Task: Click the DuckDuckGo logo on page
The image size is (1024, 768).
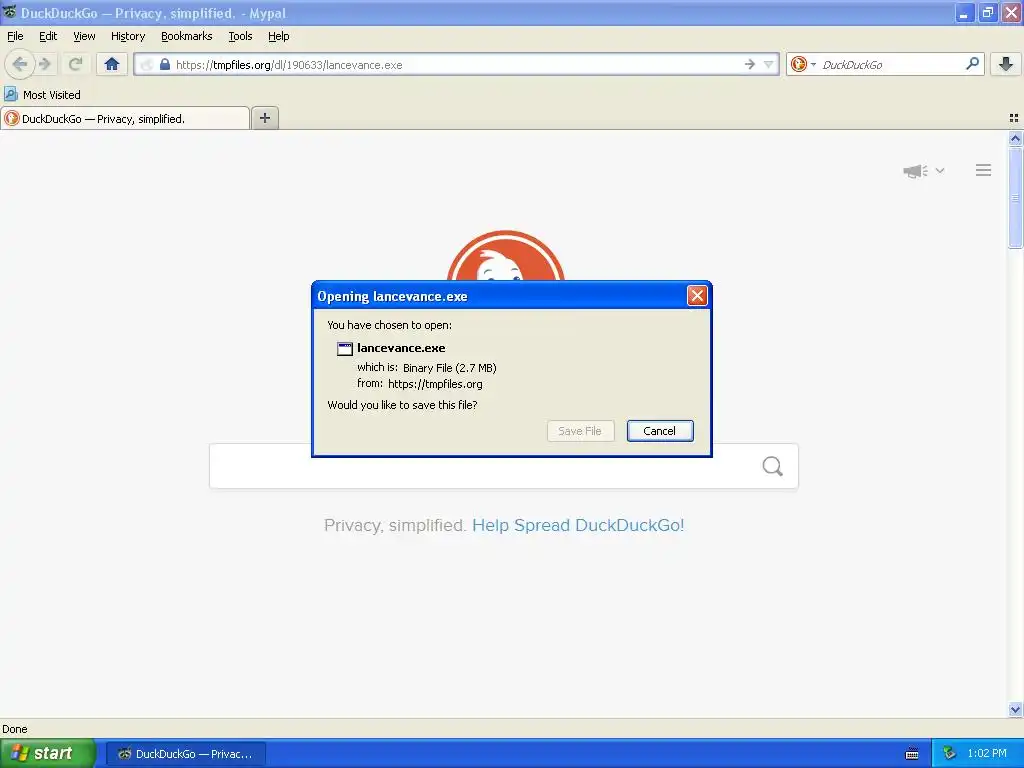Action: [x=505, y=256]
